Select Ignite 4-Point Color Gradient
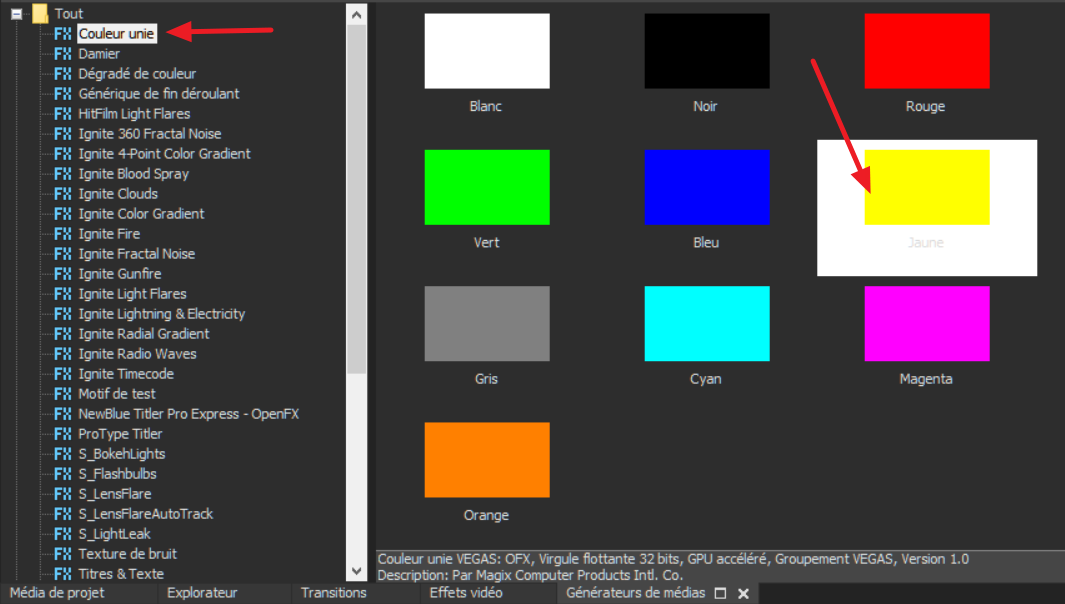The height and width of the screenshot is (604, 1065). (x=164, y=154)
